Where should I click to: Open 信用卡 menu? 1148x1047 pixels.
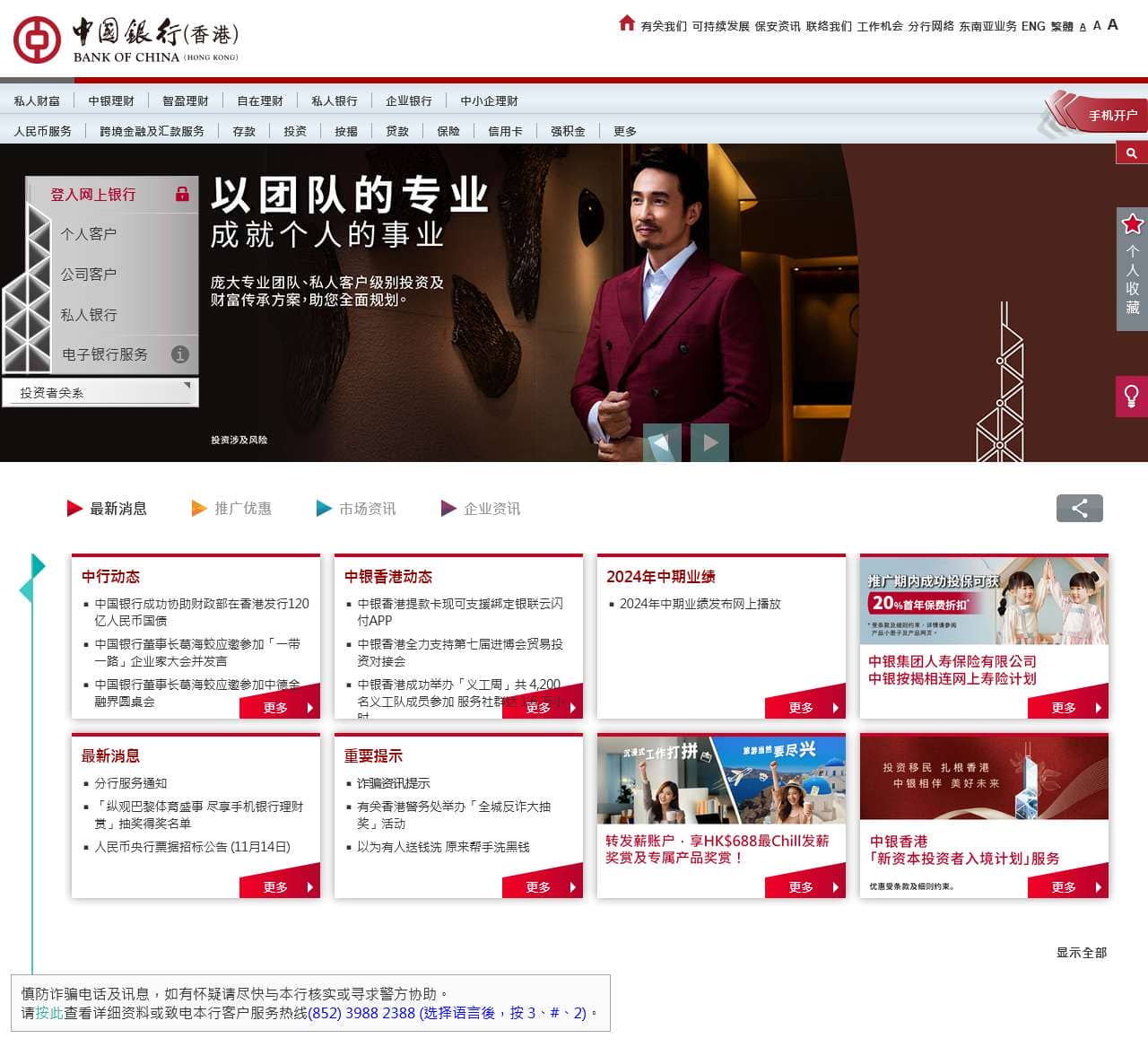[x=506, y=131]
